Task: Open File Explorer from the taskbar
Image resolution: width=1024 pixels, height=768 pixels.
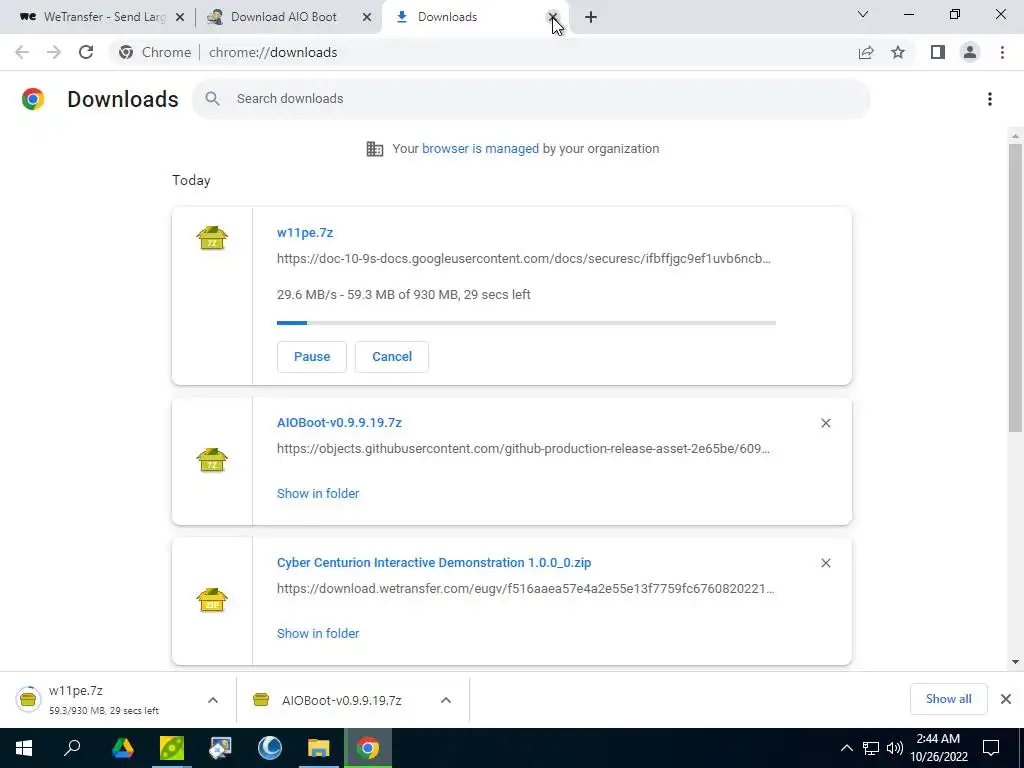Action: (x=319, y=748)
